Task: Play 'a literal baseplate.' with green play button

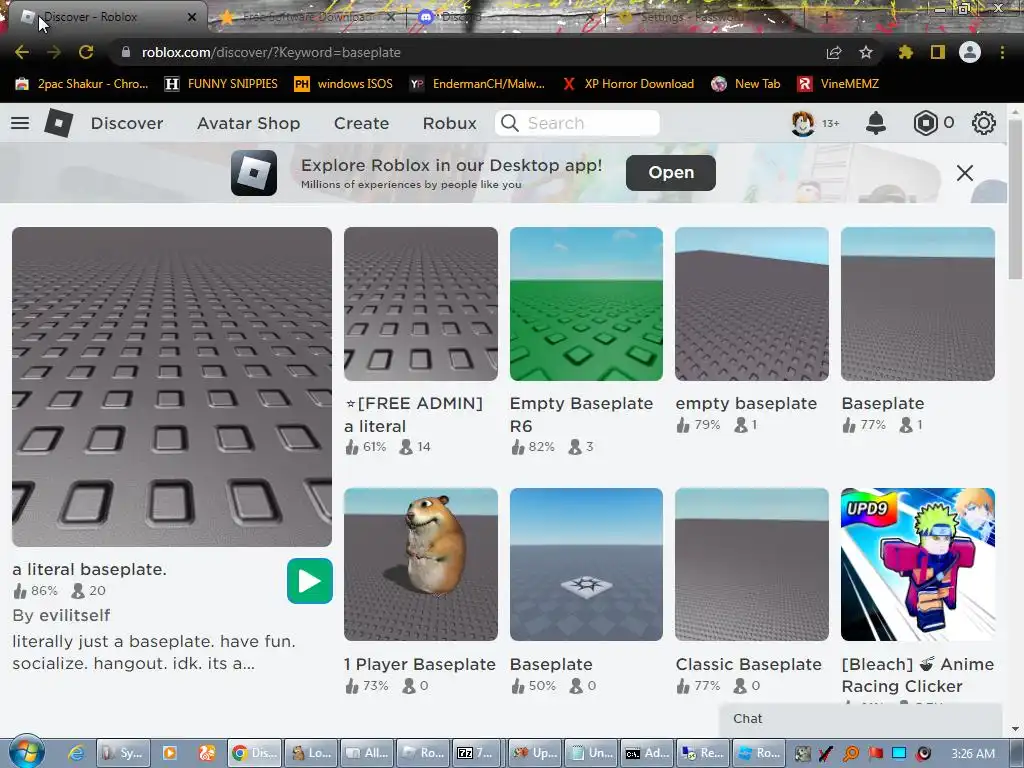Action: point(310,581)
